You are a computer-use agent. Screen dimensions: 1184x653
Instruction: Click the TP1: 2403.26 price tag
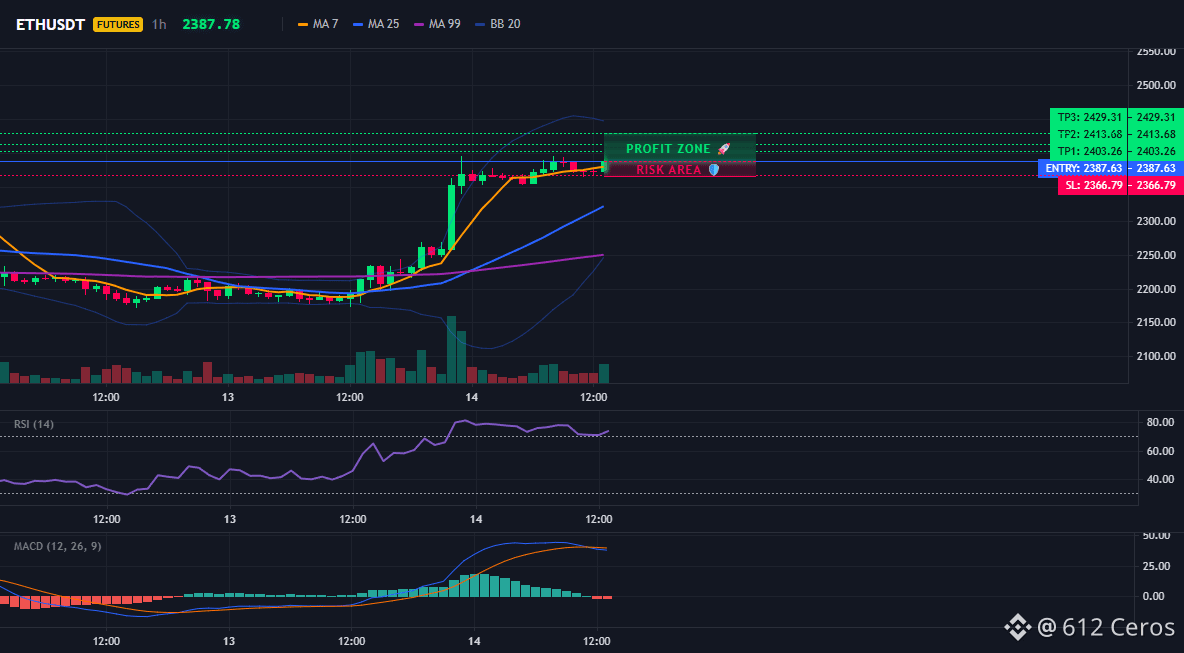(x=1088, y=151)
